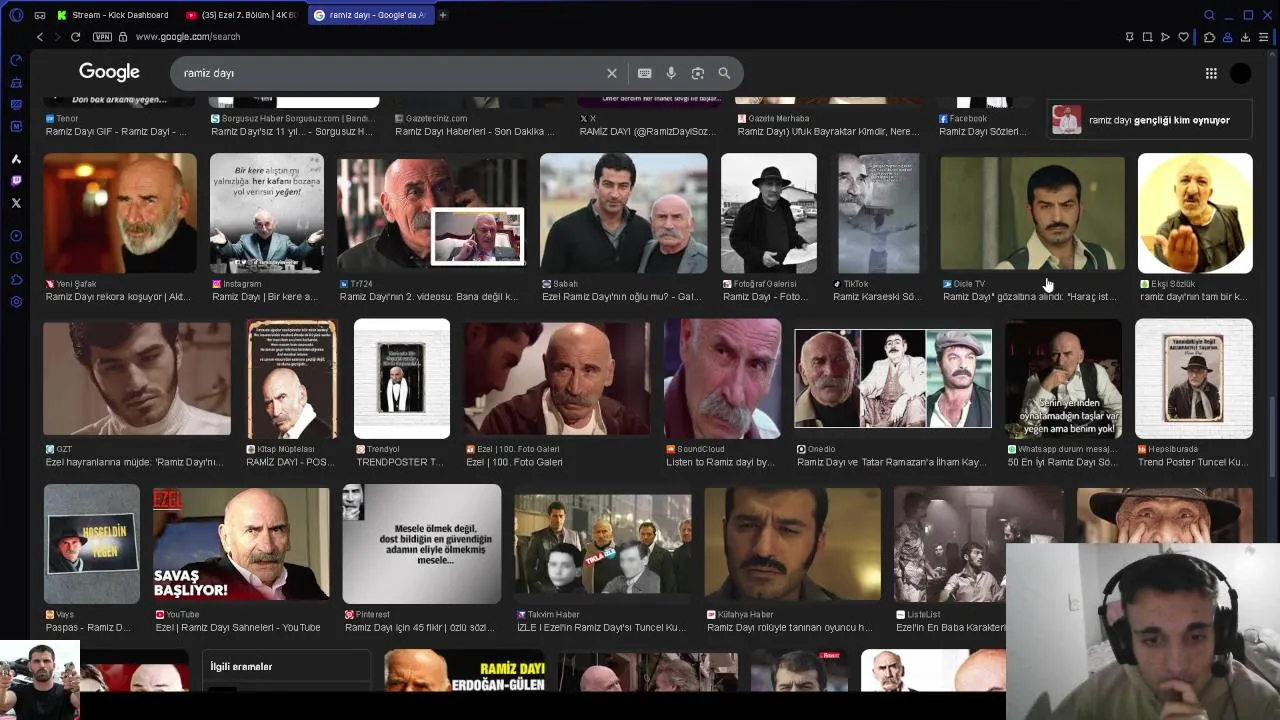
Task: Open GZT Ezel hayranlarına müjde image
Action: tap(137, 378)
